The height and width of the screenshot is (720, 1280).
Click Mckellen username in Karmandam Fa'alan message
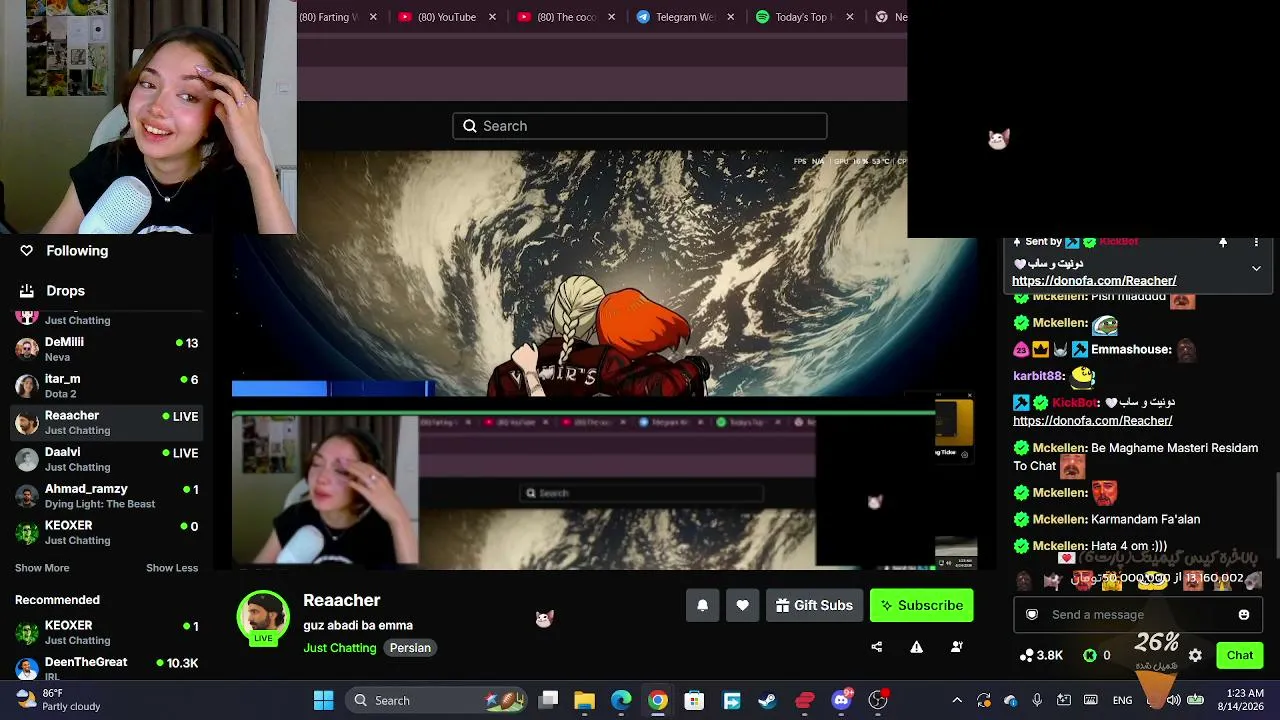tap(1060, 519)
